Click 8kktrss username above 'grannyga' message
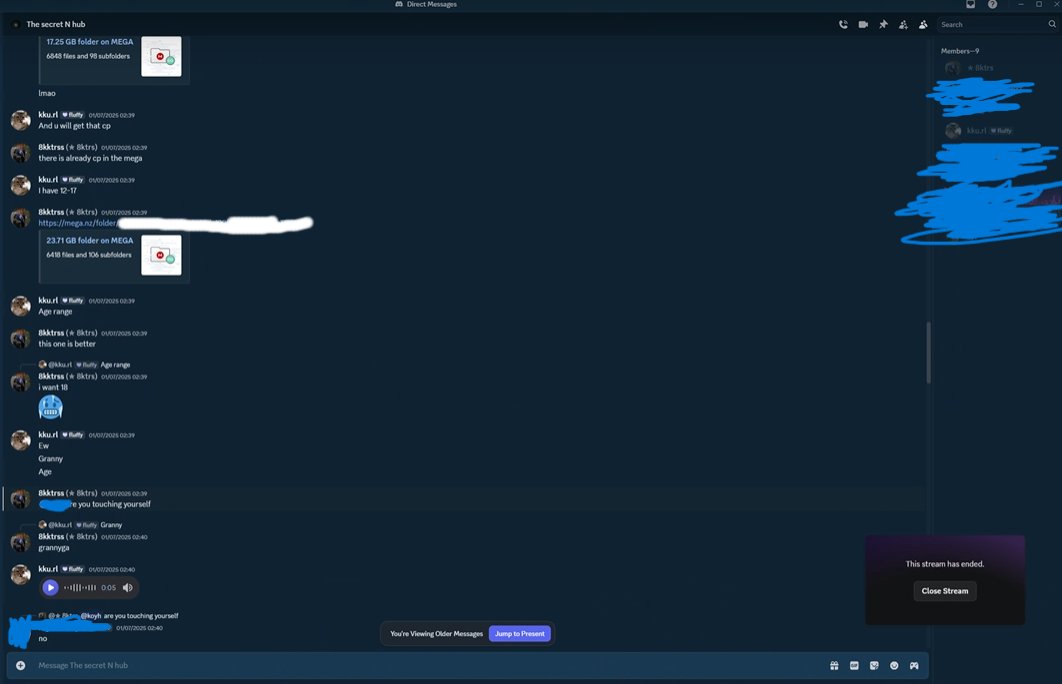The width and height of the screenshot is (1062, 684). (51, 536)
